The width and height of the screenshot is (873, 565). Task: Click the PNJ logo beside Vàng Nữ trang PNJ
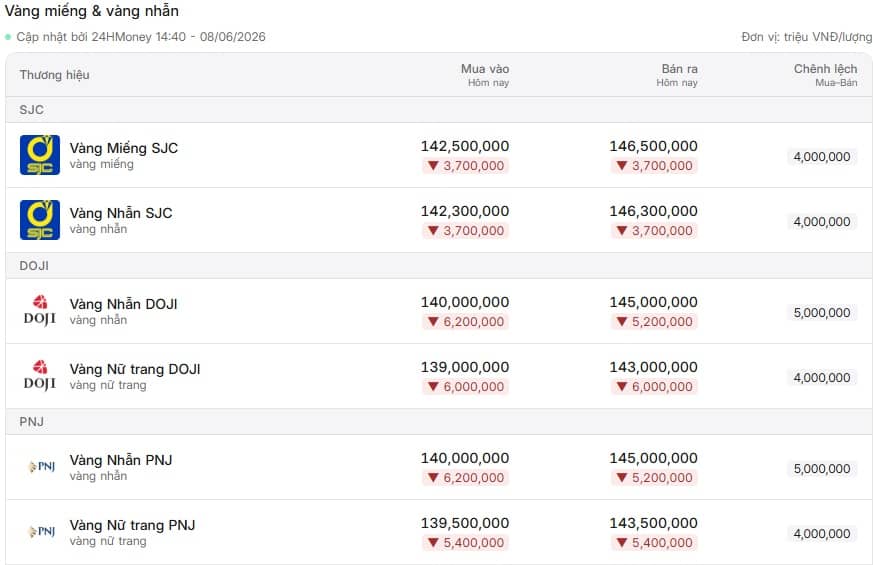tap(42, 532)
